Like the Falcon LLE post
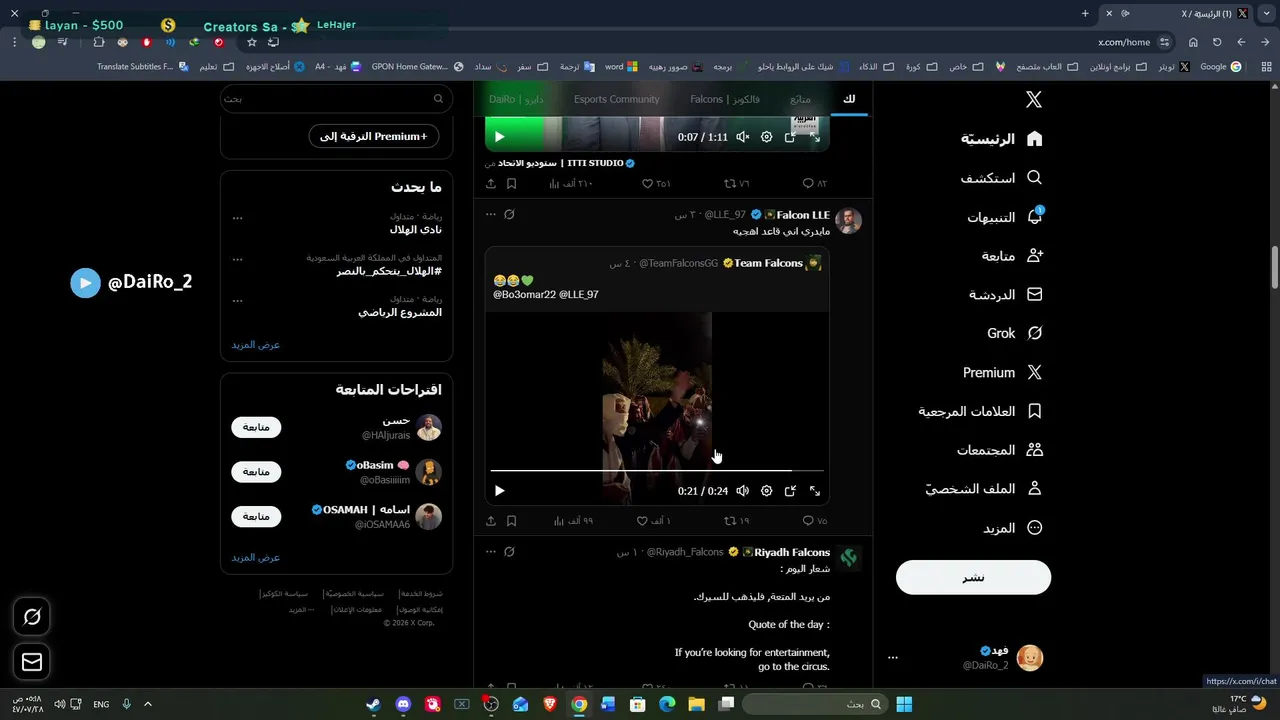The height and width of the screenshot is (720, 1280). pos(655,521)
